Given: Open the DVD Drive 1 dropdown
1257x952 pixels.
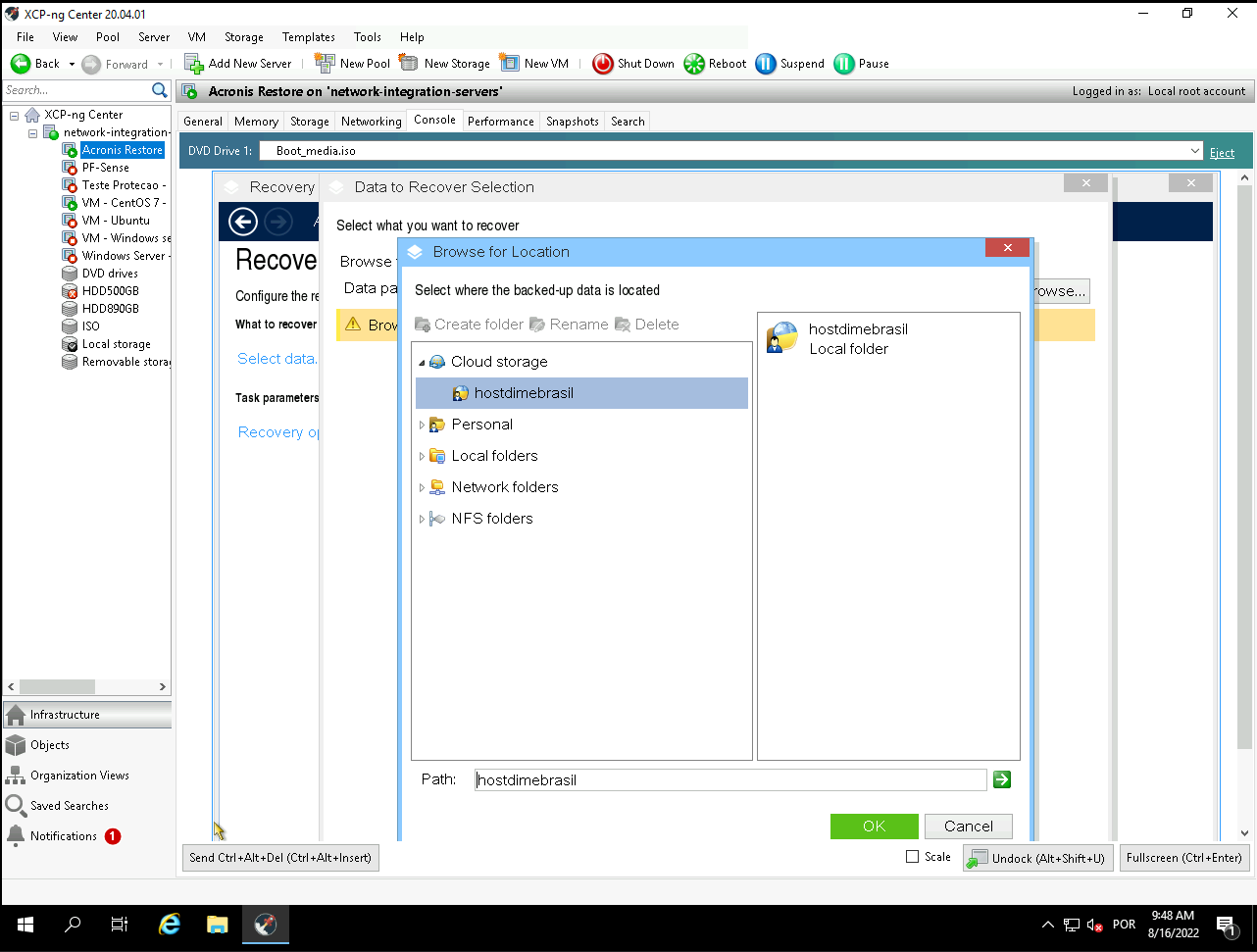Looking at the screenshot, I should tap(1195, 151).
